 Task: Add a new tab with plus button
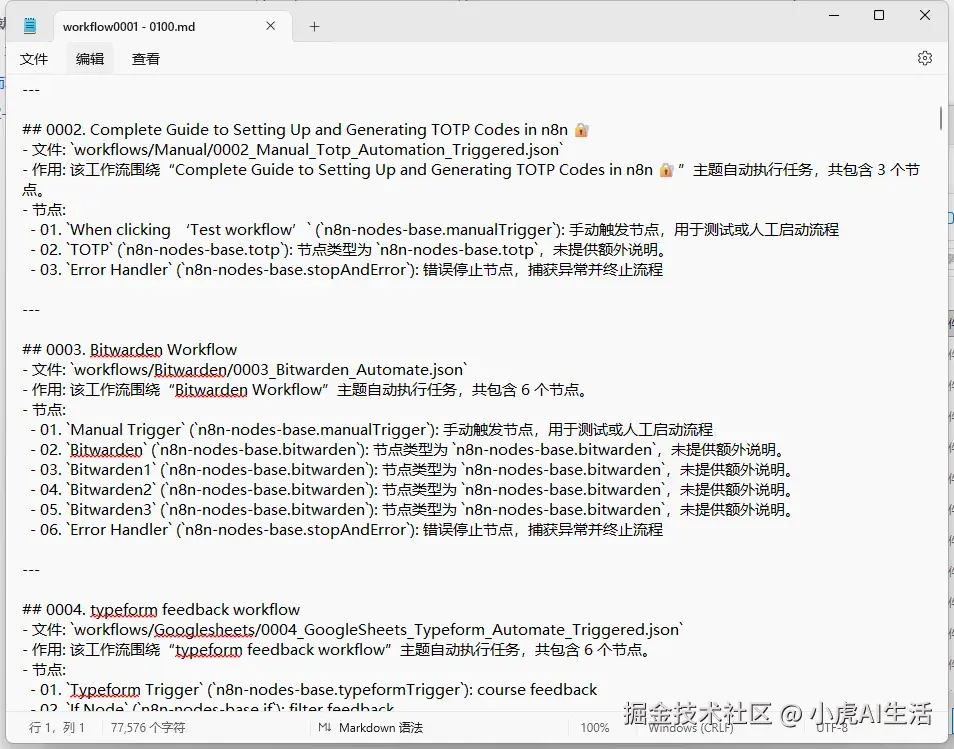point(315,26)
